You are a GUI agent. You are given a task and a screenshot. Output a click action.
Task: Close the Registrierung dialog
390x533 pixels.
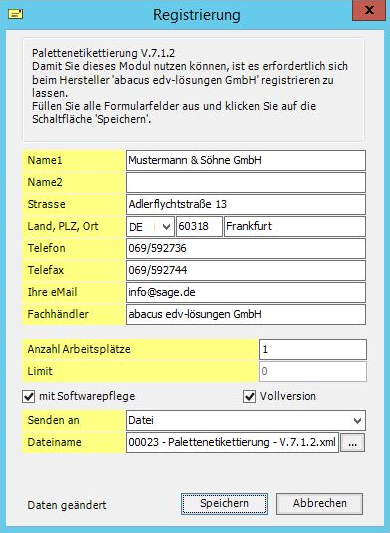[369, 11]
